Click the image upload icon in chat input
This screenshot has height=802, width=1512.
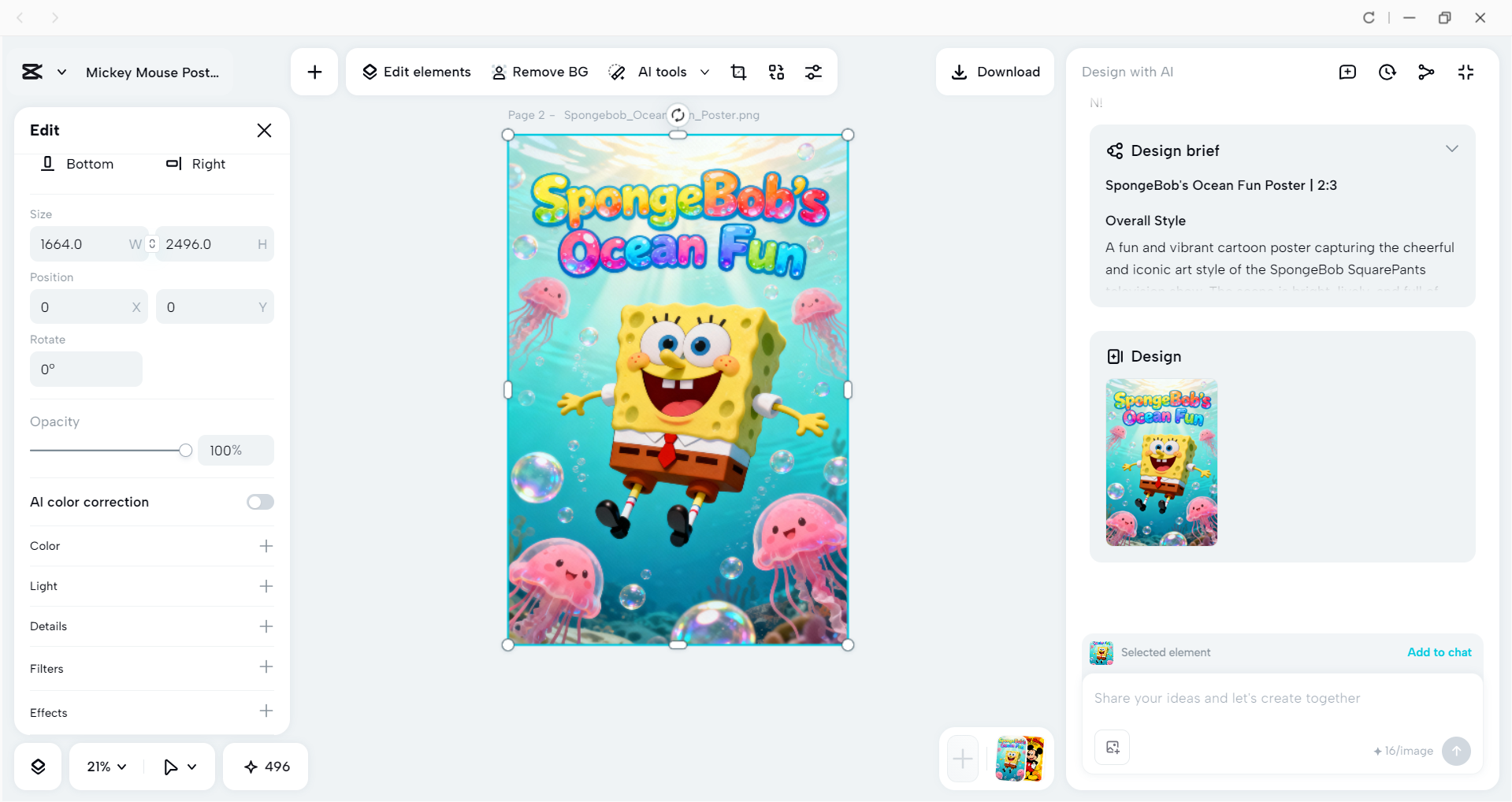point(1112,747)
